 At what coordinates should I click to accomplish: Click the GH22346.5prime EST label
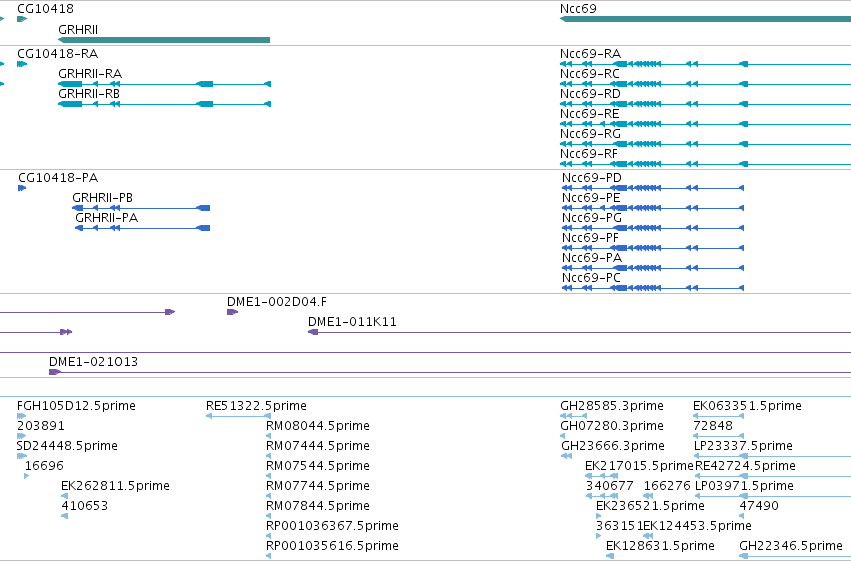[791, 546]
